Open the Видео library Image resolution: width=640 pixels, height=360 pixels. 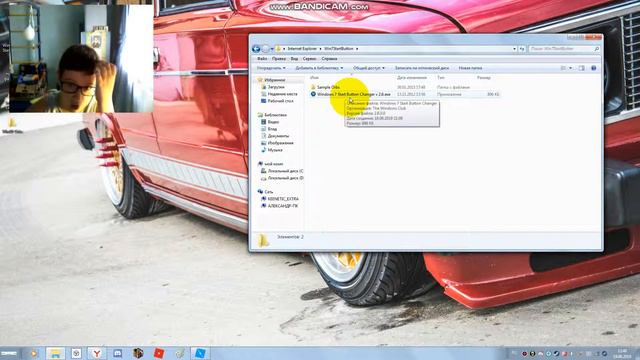(270, 122)
